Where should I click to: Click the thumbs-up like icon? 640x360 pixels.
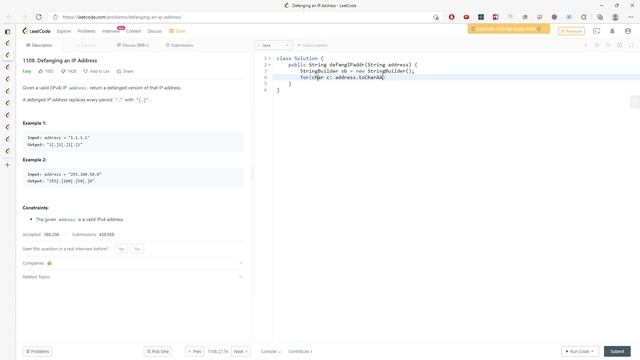41,71
